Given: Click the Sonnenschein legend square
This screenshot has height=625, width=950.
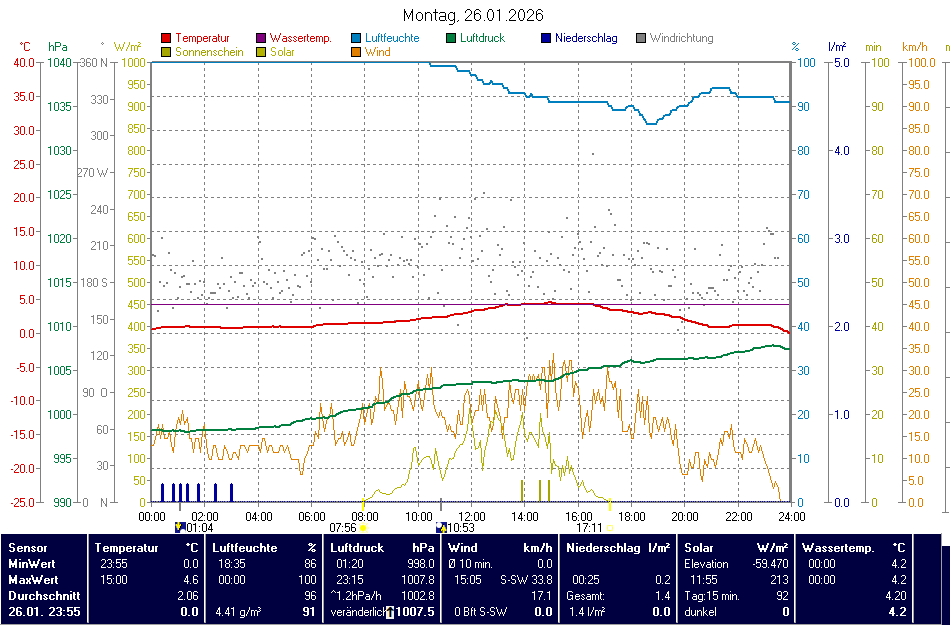Looking at the screenshot, I should (166, 52).
